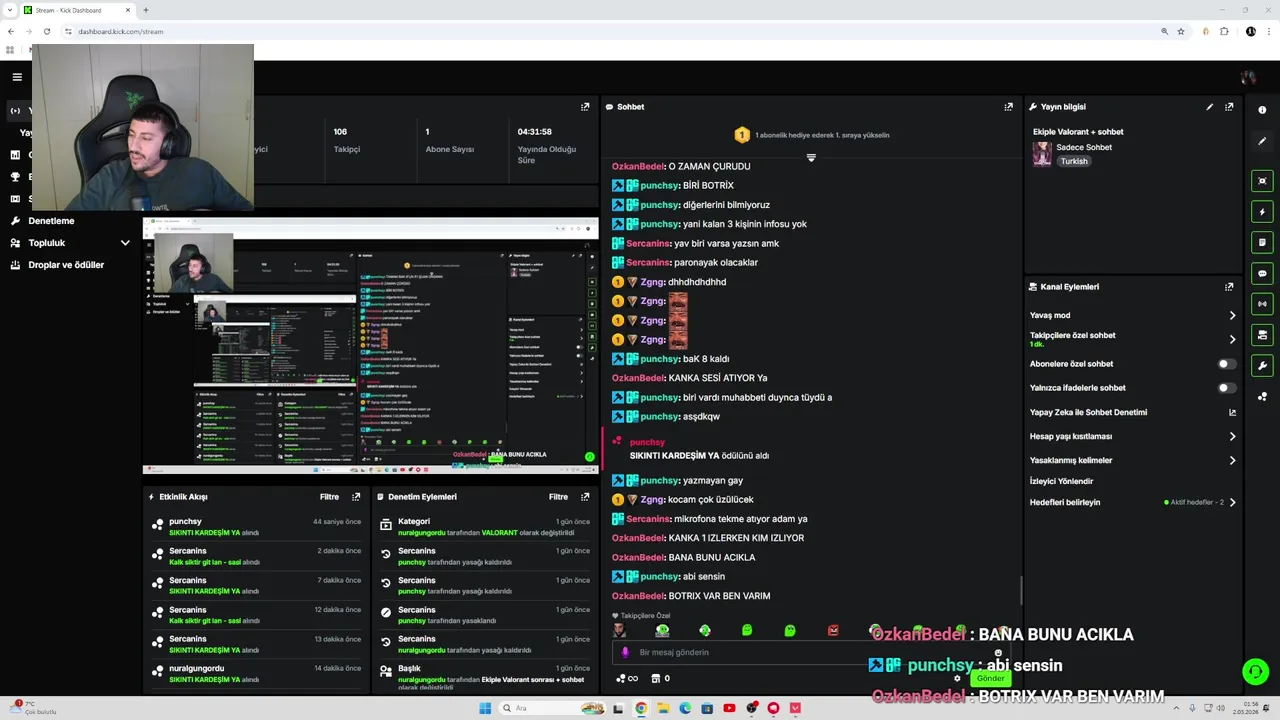Select the first avatar emote in the emote row
The width and height of the screenshot is (1280, 720).
pyautogui.click(x=619, y=630)
